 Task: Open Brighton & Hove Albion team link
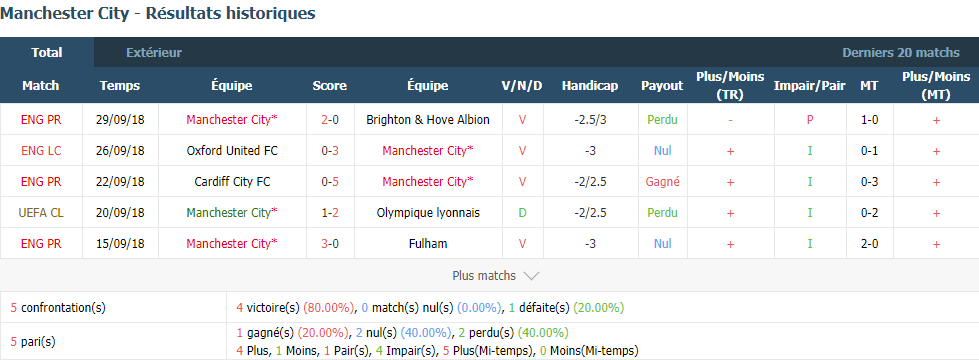428,120
